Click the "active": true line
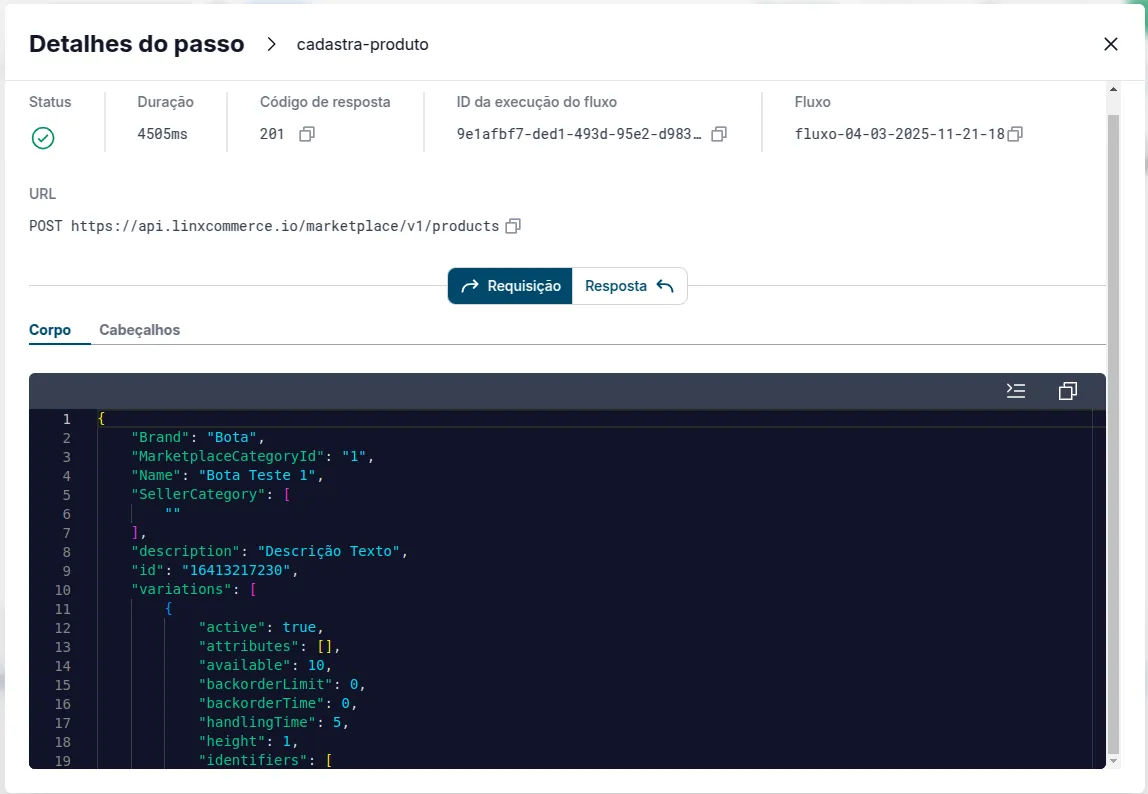This screenshot has height=794, width=1148. click(x=261, y=627)
